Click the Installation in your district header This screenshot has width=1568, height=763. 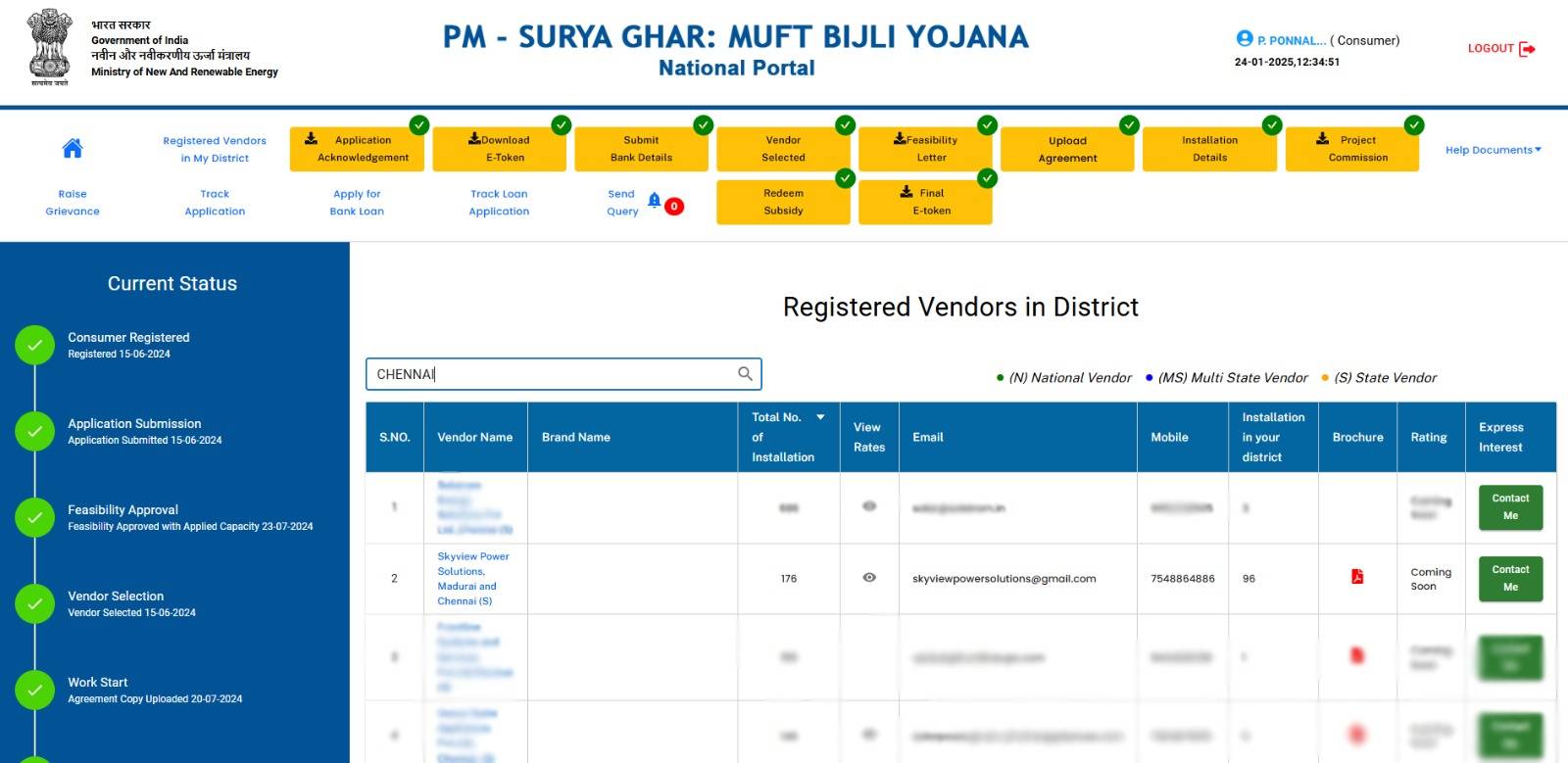click(1273, 437)
